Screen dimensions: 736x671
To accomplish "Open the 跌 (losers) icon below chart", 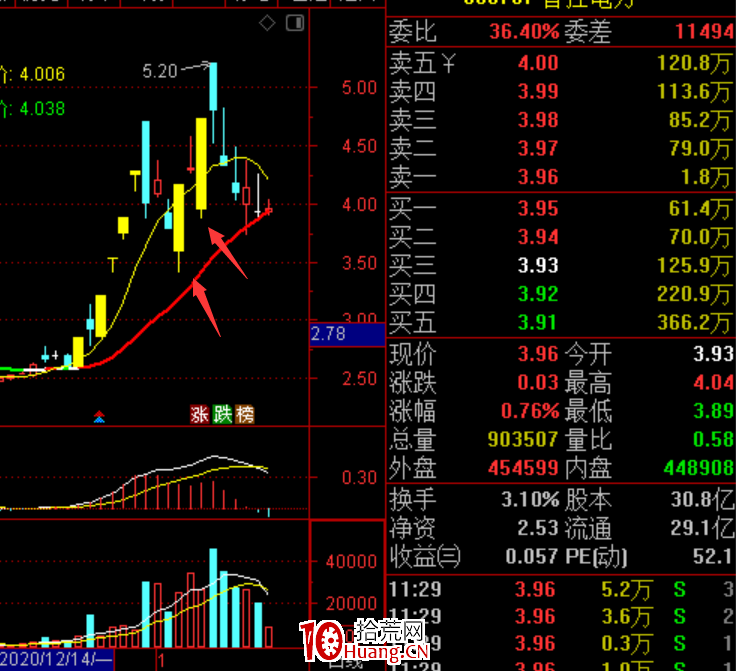I will click(222, 414).
